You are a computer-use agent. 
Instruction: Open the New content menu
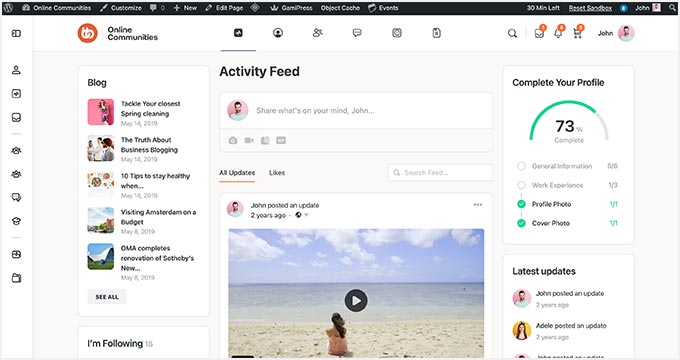click(185, 8)
